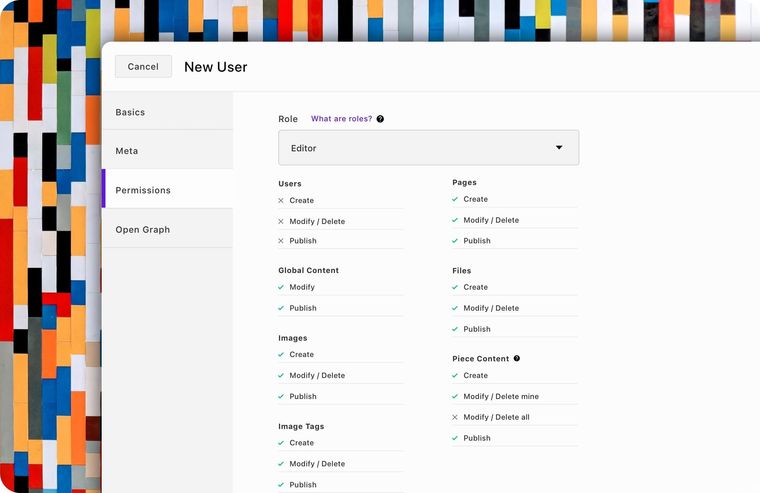760x493 pixels.
Task: Click the 'Global Content' section heading
Action: tap(308, 270)
